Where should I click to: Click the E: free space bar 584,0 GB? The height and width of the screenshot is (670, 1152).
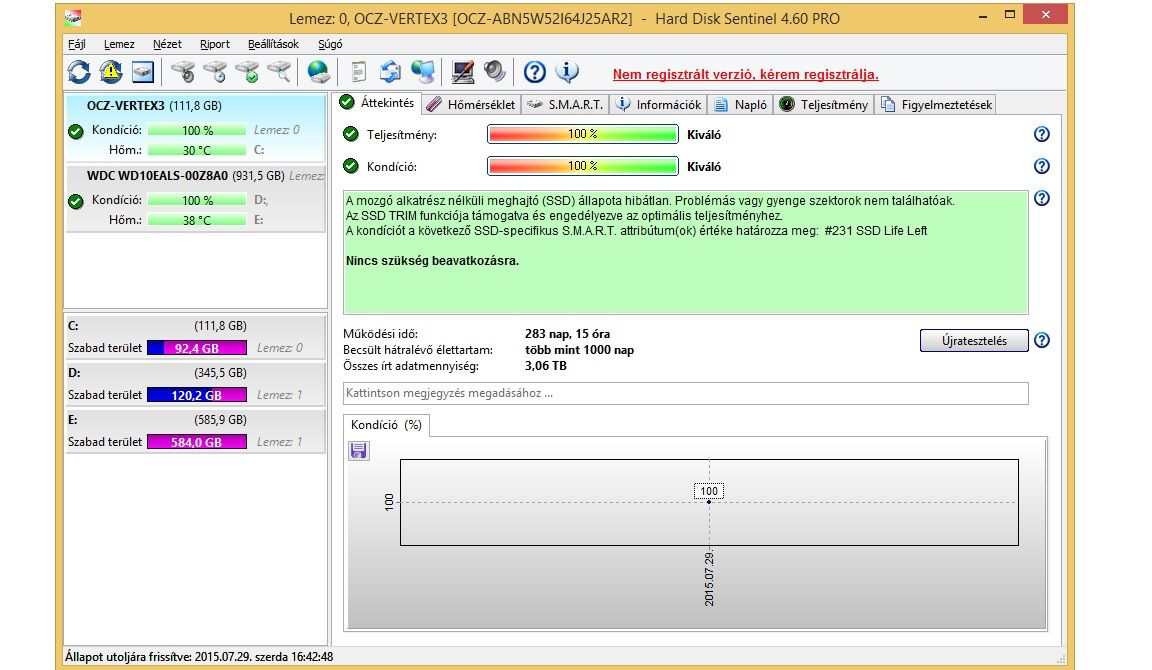point(197,442)
